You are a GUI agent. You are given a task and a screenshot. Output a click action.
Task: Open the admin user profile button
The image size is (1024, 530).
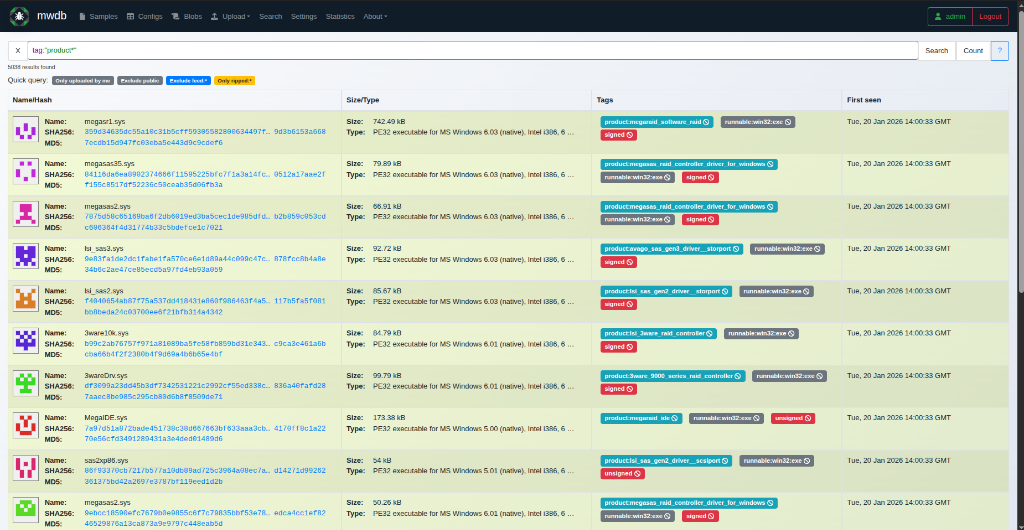(x=948, y=17)
